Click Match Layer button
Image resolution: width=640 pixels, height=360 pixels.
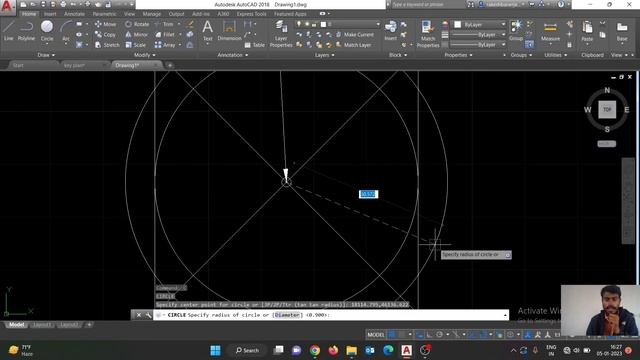353,45
